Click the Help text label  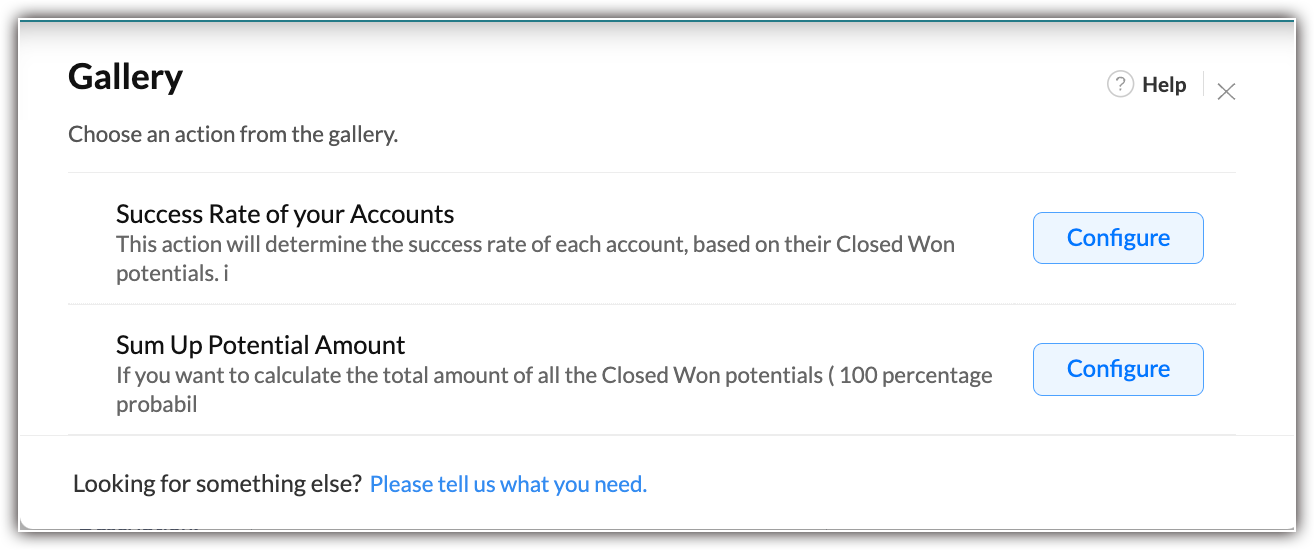(1164, 85)
